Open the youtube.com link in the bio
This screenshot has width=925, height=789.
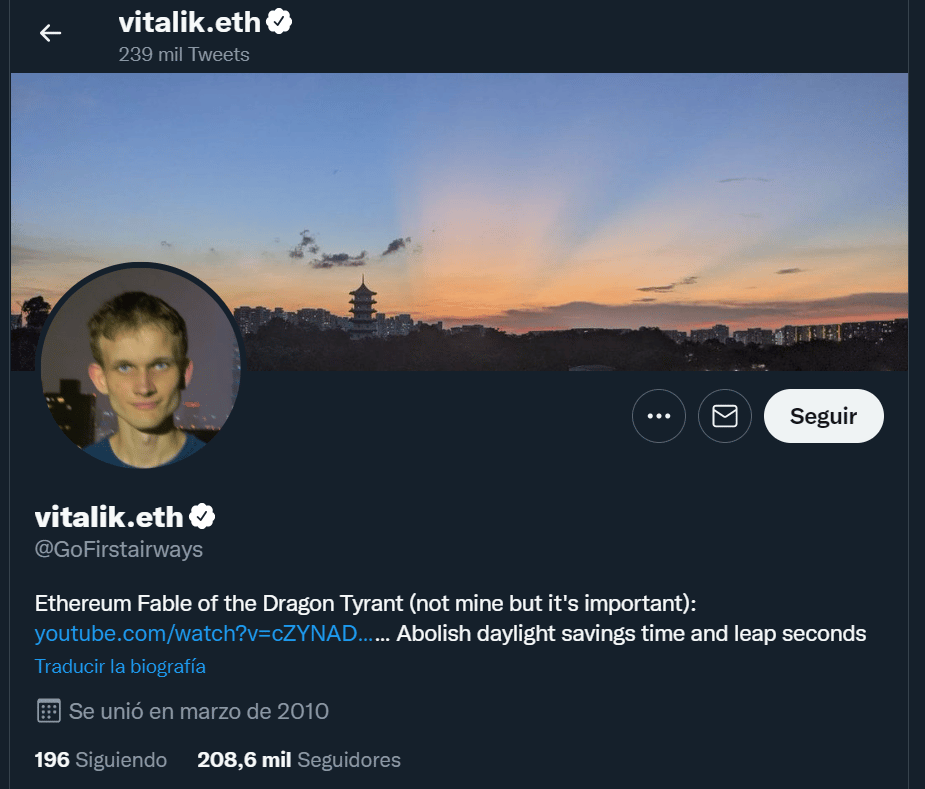[x=204, y=633]
